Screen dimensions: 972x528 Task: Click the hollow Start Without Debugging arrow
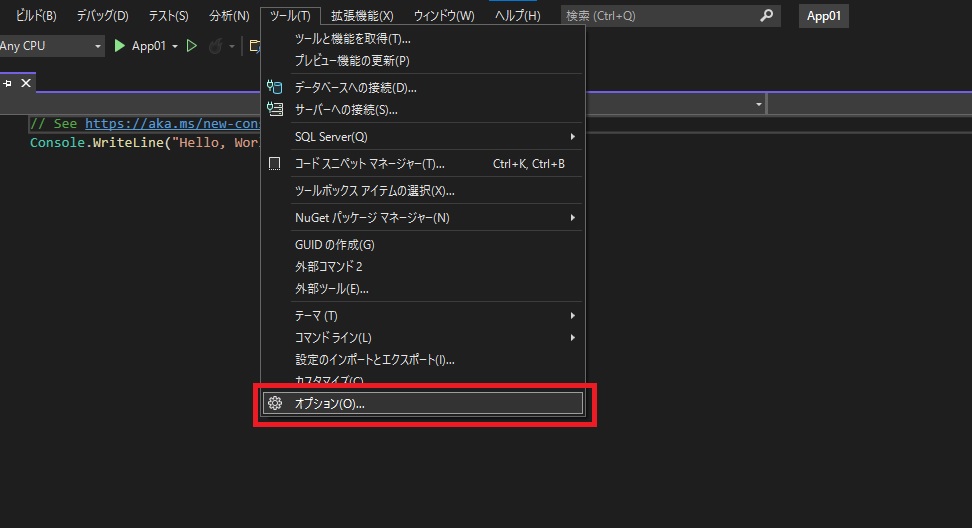[192, 46]
